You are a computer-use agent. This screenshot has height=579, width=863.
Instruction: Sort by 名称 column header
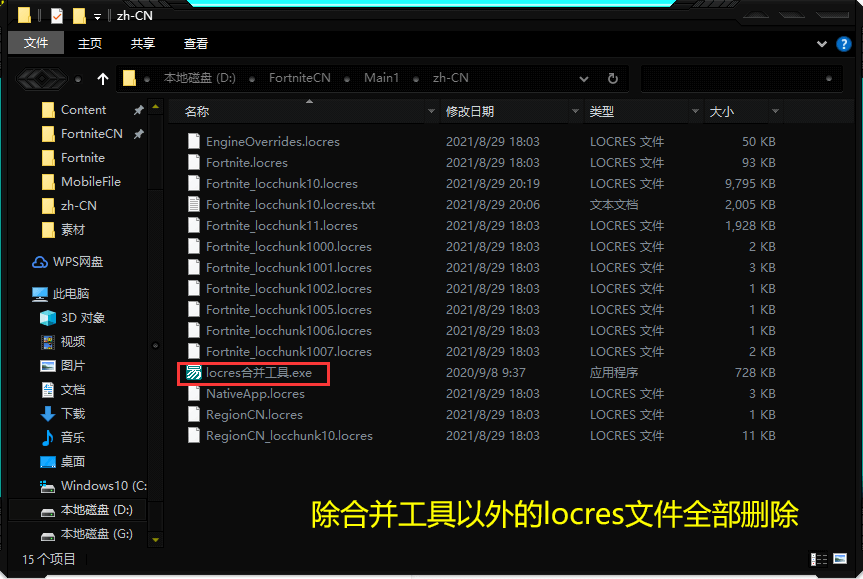coord(196,111)
